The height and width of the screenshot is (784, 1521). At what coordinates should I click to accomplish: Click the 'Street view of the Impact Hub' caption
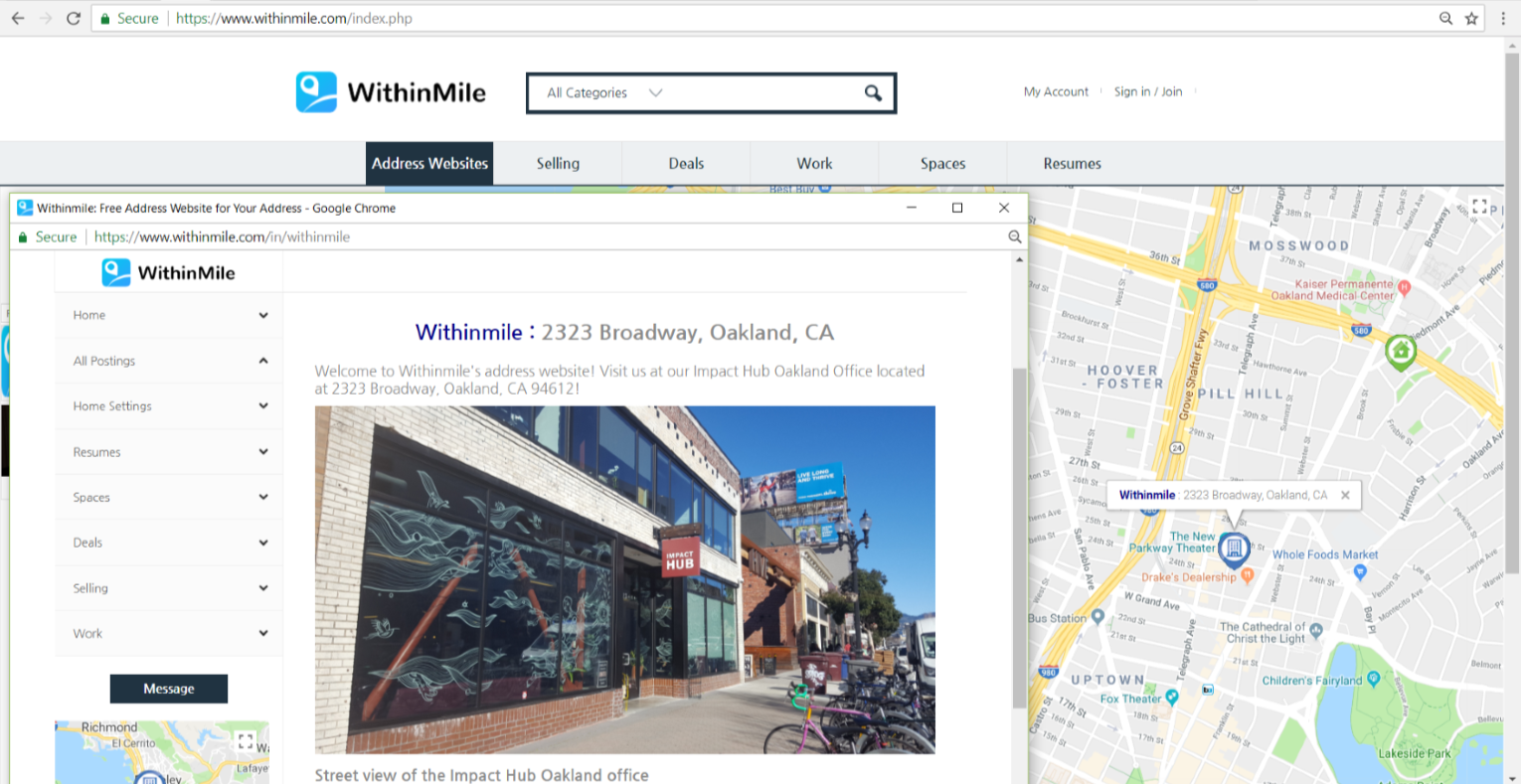coord(481,775)
